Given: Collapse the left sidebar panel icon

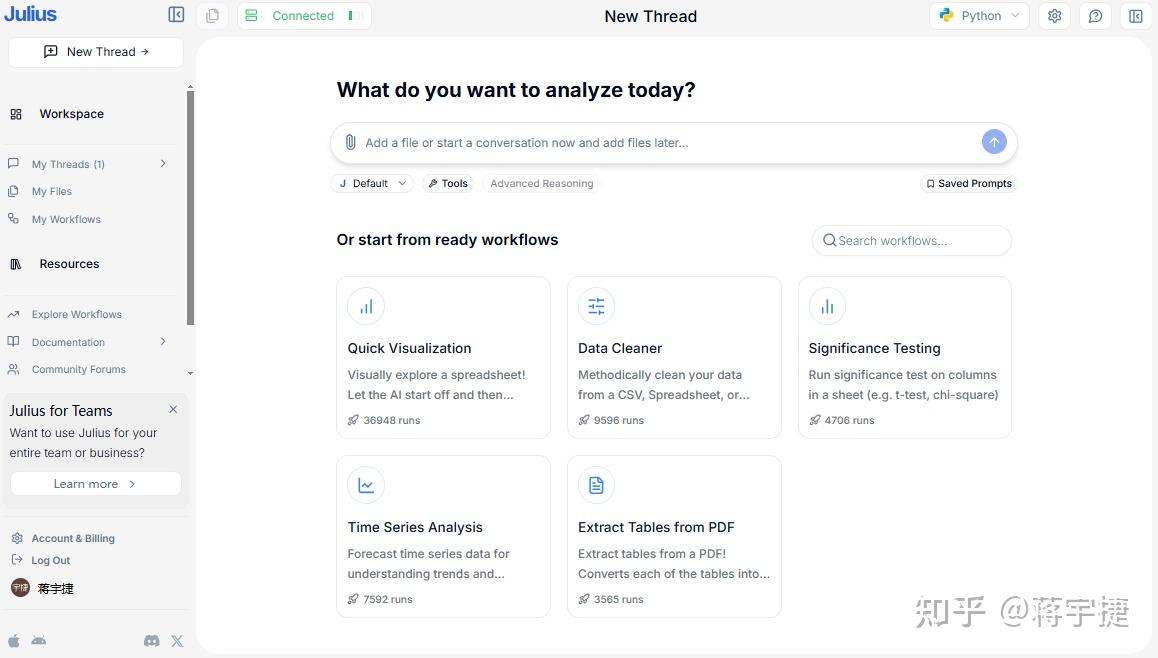Looking at the screenshot, I should point(176,15).
